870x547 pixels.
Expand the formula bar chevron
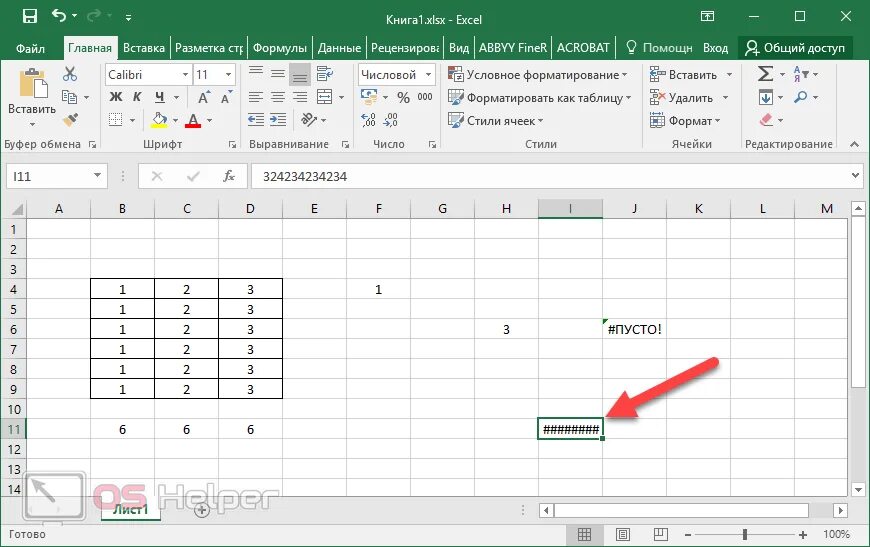click(855, 176)
